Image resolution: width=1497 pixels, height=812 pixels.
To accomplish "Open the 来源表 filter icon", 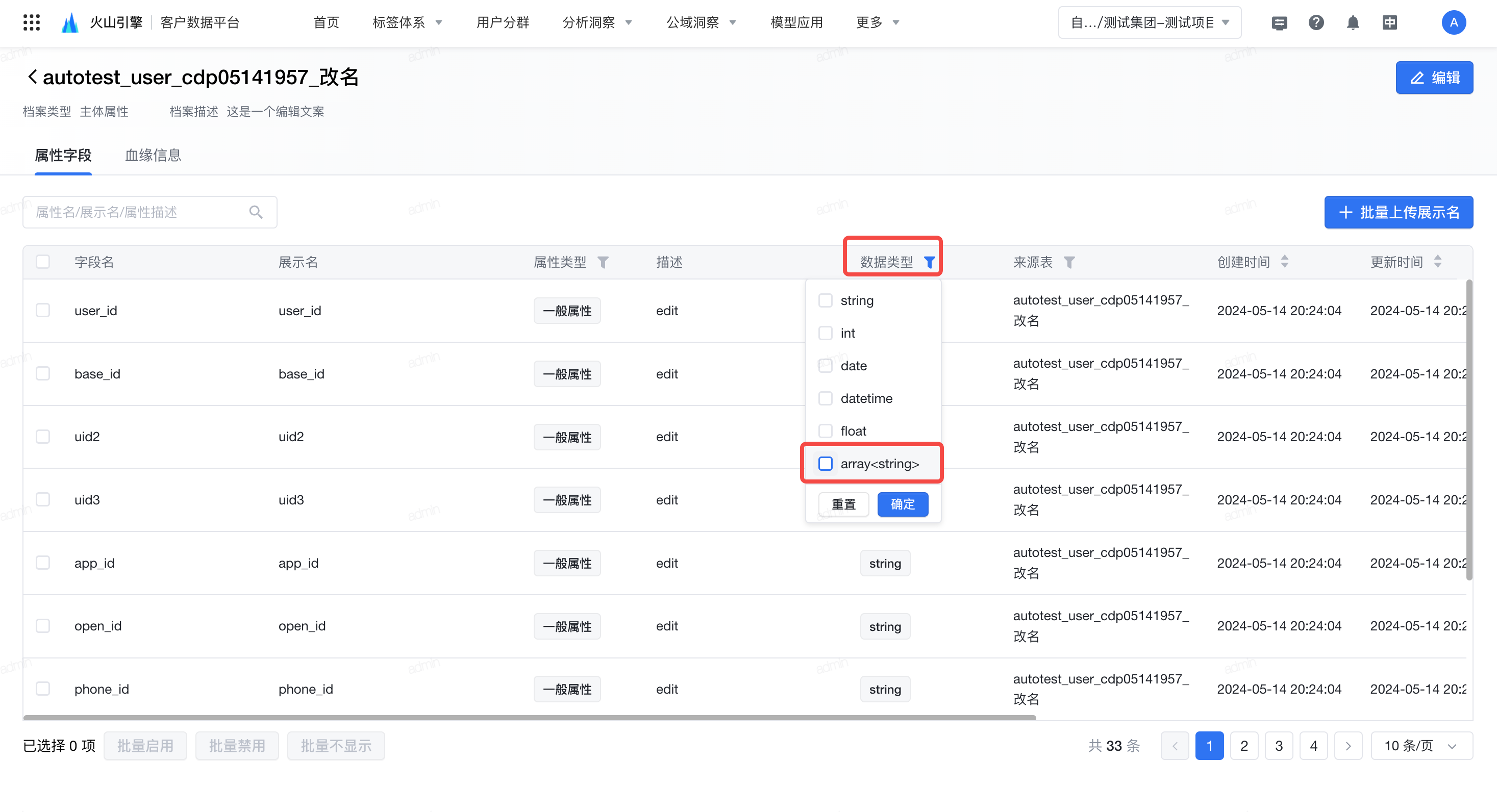I will tap(1069, 262).
